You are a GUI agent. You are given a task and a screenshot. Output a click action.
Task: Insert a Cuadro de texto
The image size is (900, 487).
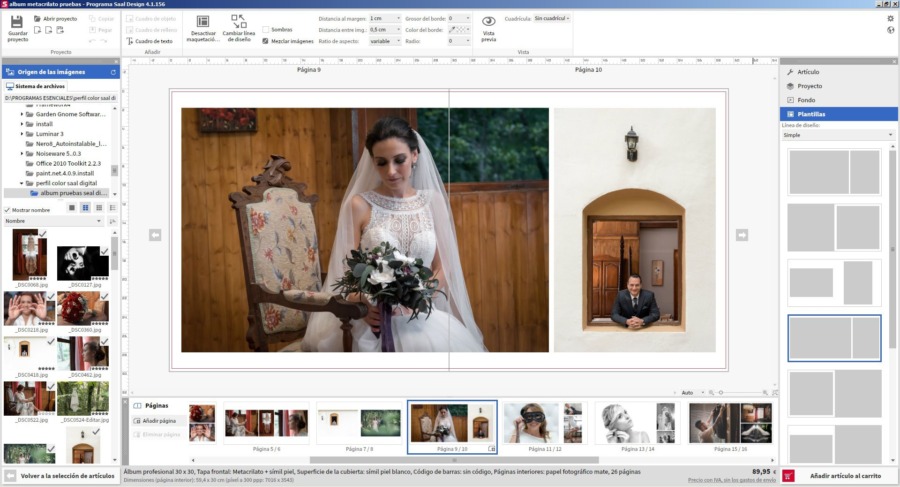[x=149, y=41]
